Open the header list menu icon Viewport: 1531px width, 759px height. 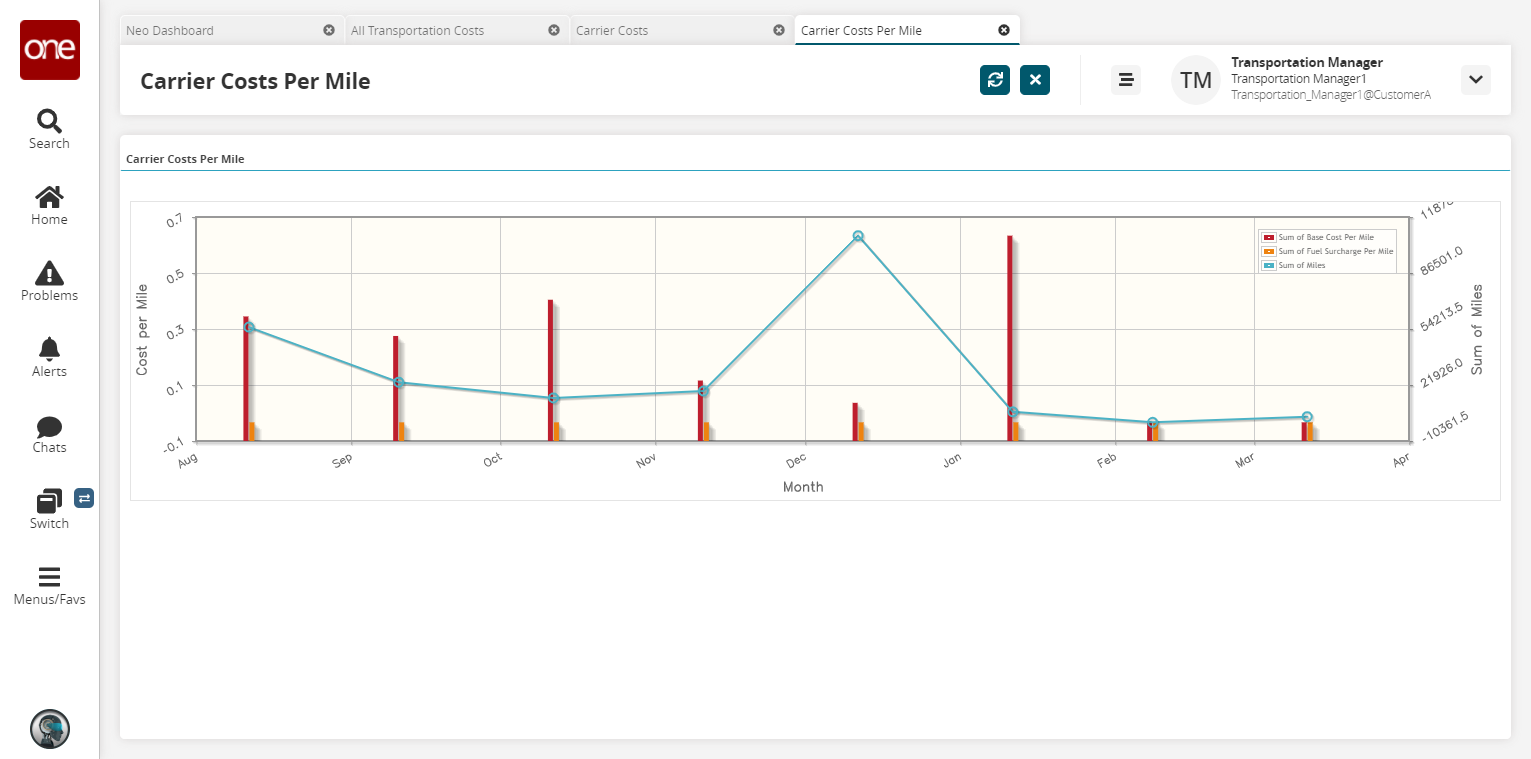pyautogui.click(x=1126, y=80)
